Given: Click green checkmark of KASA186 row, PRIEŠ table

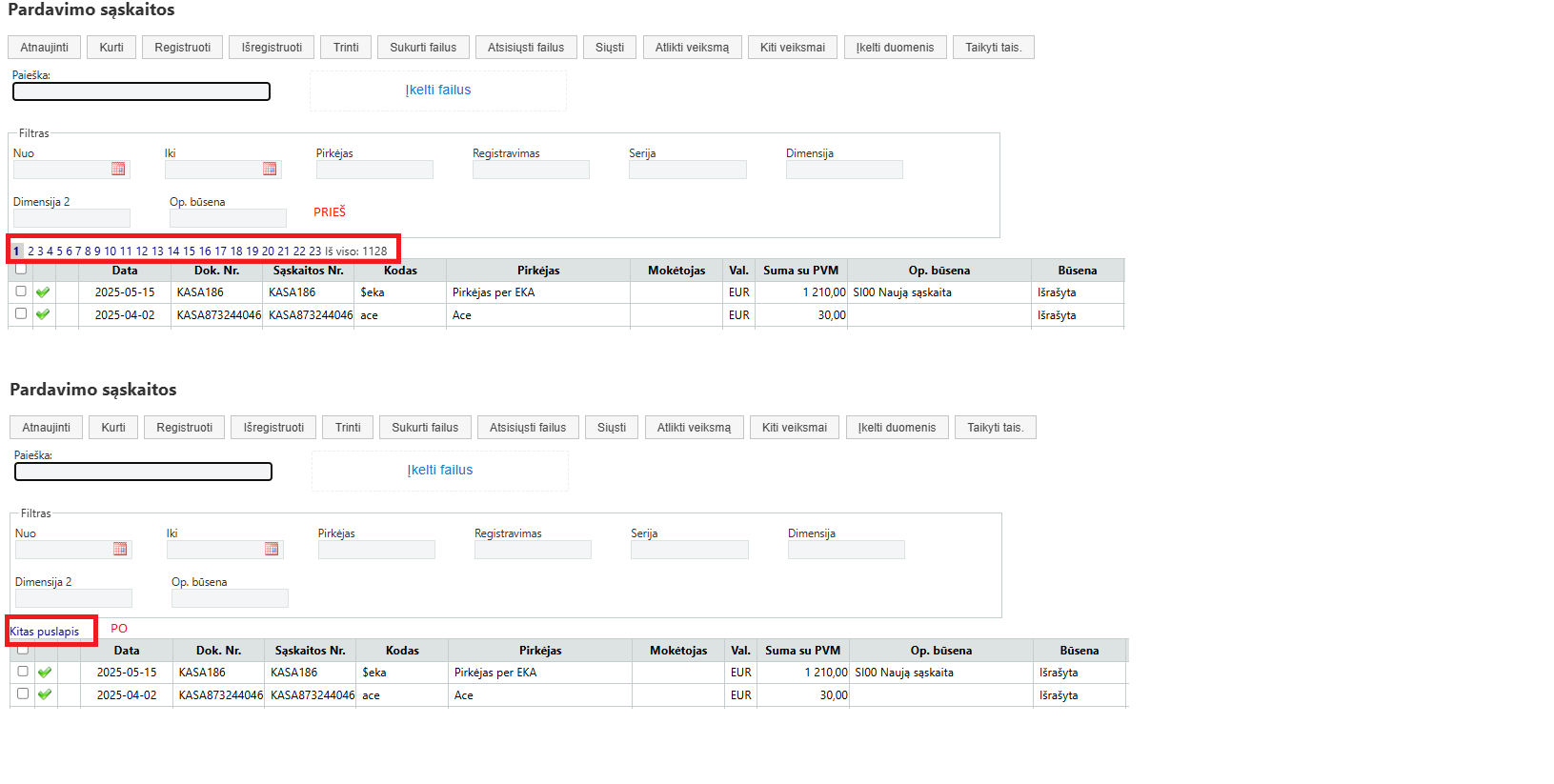Looking at the screenshot, I should (43, 292).
